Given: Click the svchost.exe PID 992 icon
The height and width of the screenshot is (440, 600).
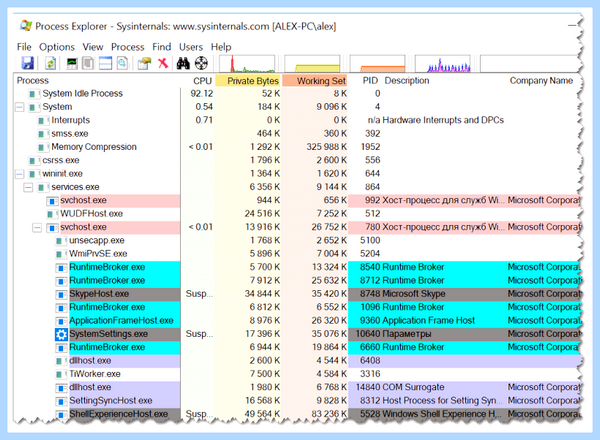Looking at the screenshot, I should point(52,201).
